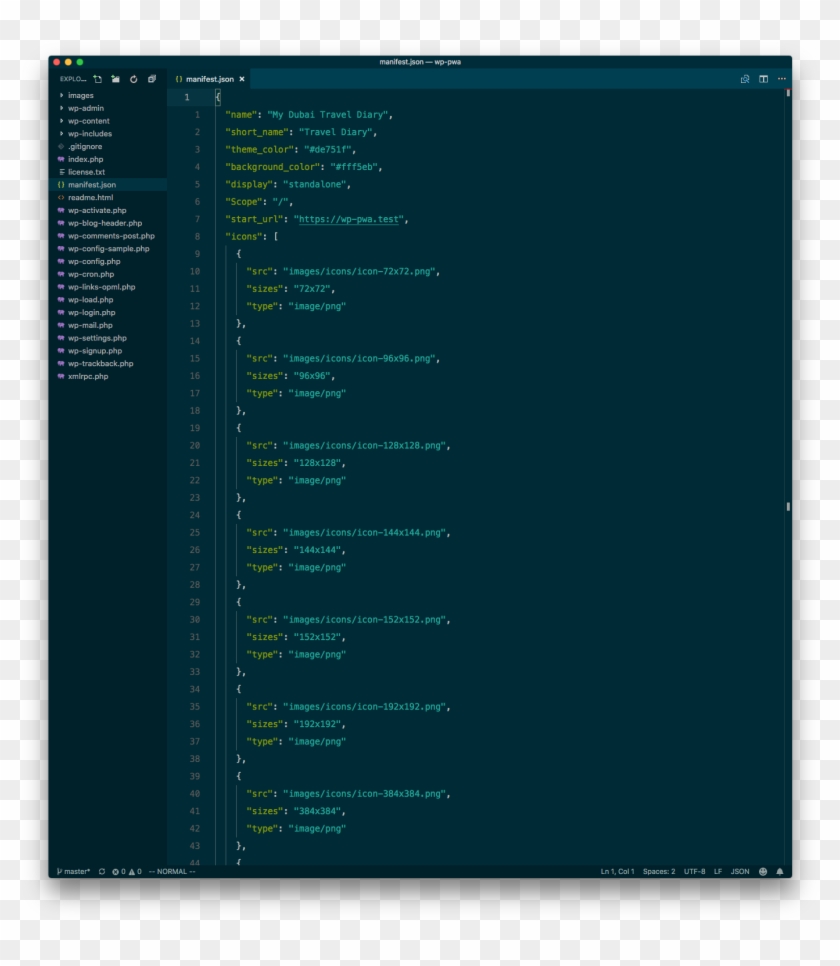Click the New Folder icon in Explorer
Screen dimensions: 840x966
(116, 79)
